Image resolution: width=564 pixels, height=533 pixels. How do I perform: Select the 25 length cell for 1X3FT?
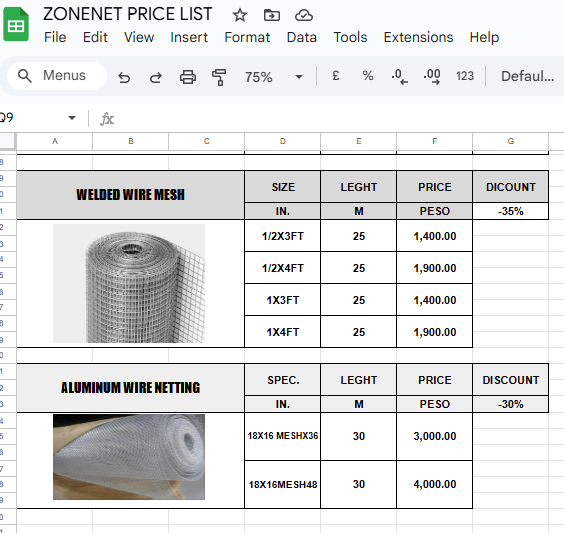click(x=359, y=300)
